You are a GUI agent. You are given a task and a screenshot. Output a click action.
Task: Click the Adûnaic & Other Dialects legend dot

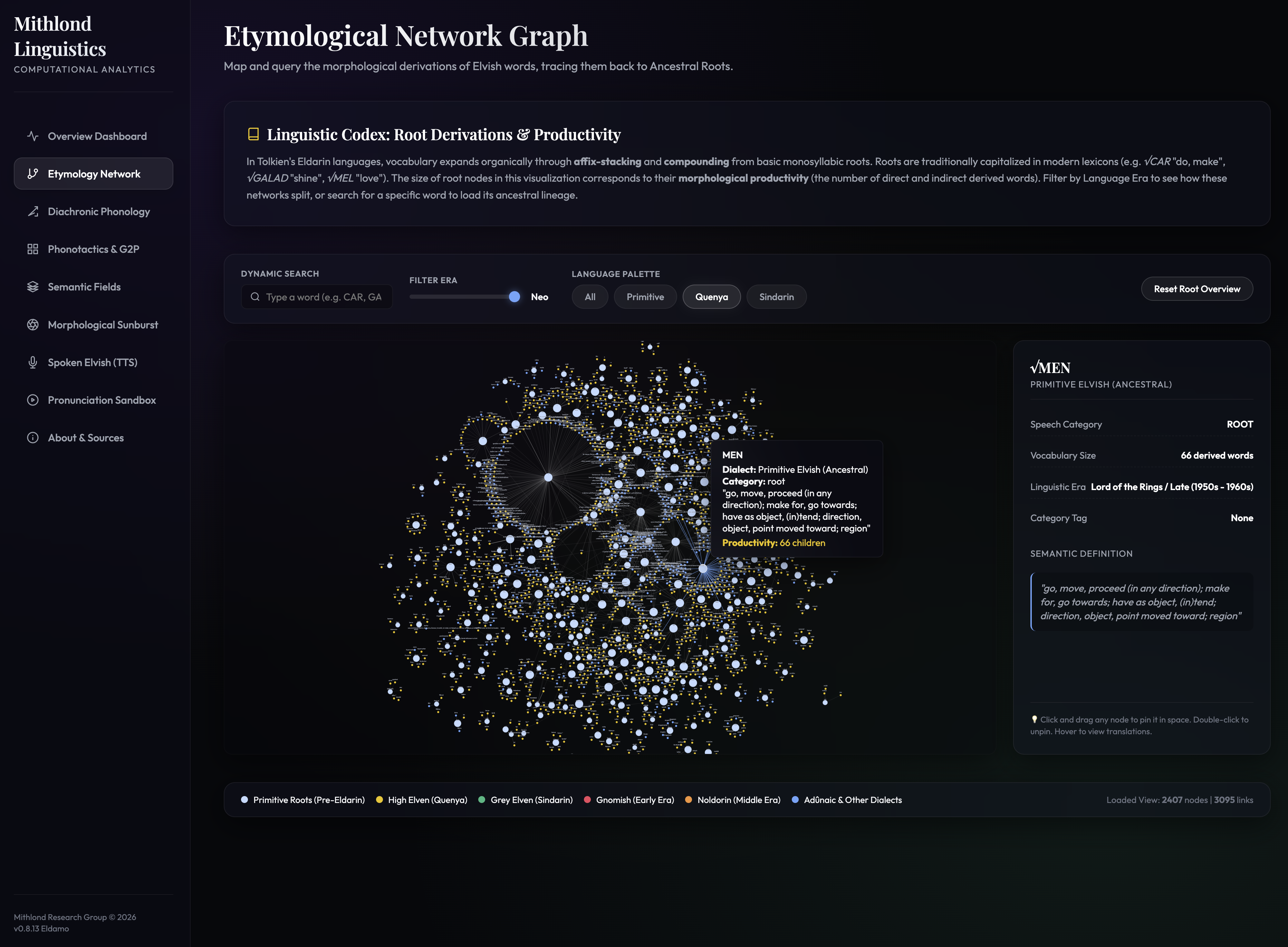[795, 800]
